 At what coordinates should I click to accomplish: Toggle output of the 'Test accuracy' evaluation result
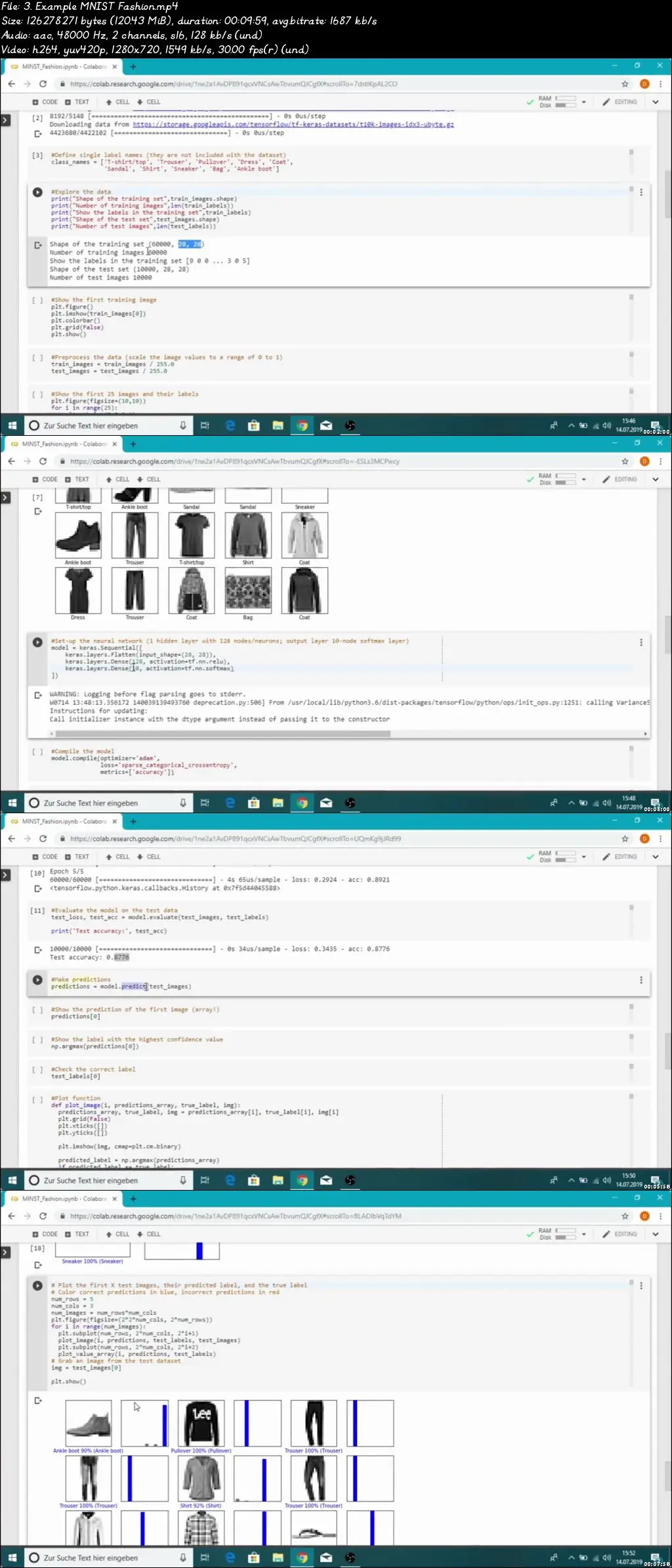tap(38, 950)
